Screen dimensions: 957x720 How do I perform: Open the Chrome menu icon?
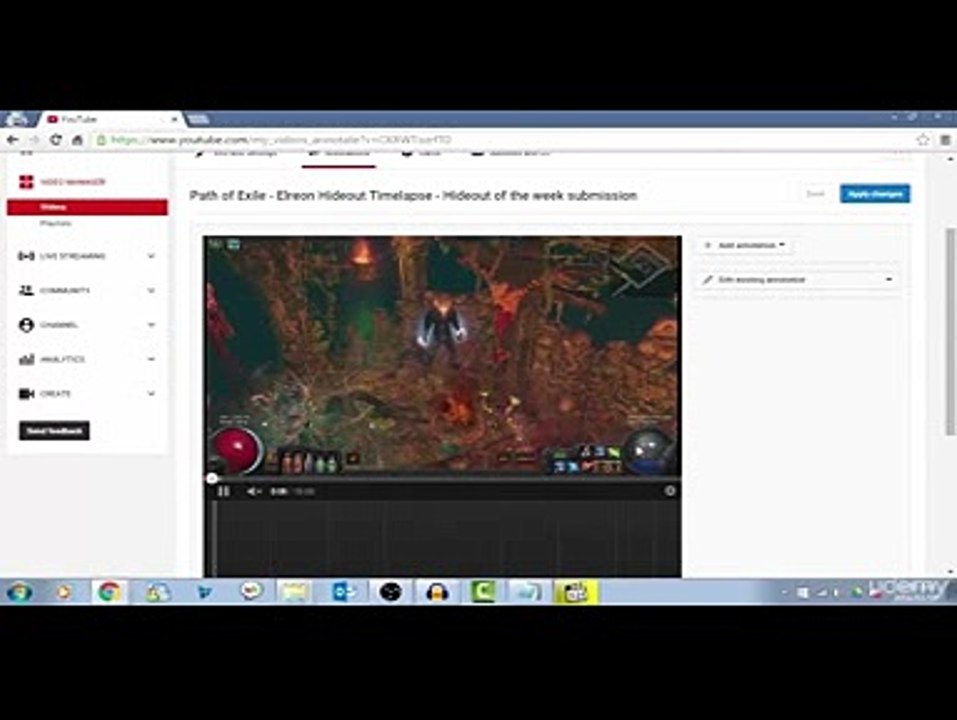click(945, 140)
